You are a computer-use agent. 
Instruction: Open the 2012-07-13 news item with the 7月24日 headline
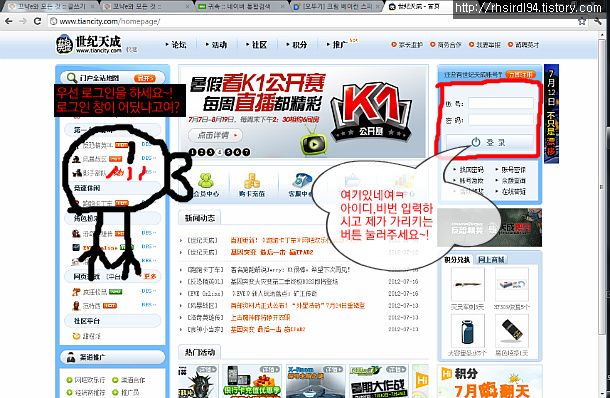click(298, 306)
